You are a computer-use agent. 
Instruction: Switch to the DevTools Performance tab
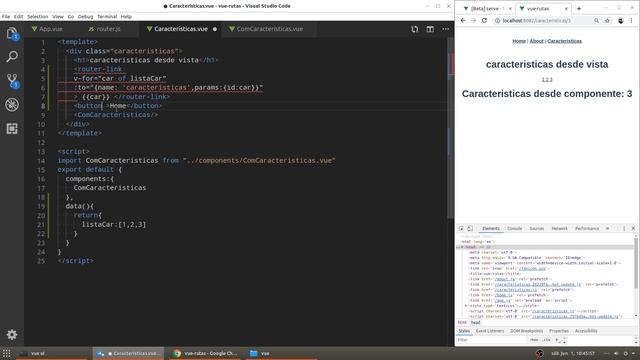[587, 229]
